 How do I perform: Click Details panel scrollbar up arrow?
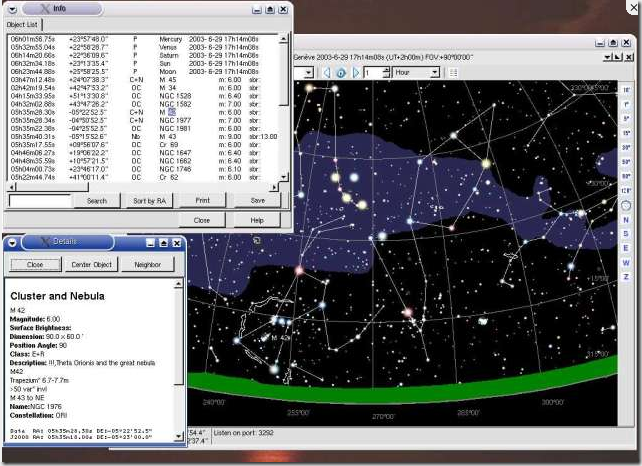(x=179, y=284)
